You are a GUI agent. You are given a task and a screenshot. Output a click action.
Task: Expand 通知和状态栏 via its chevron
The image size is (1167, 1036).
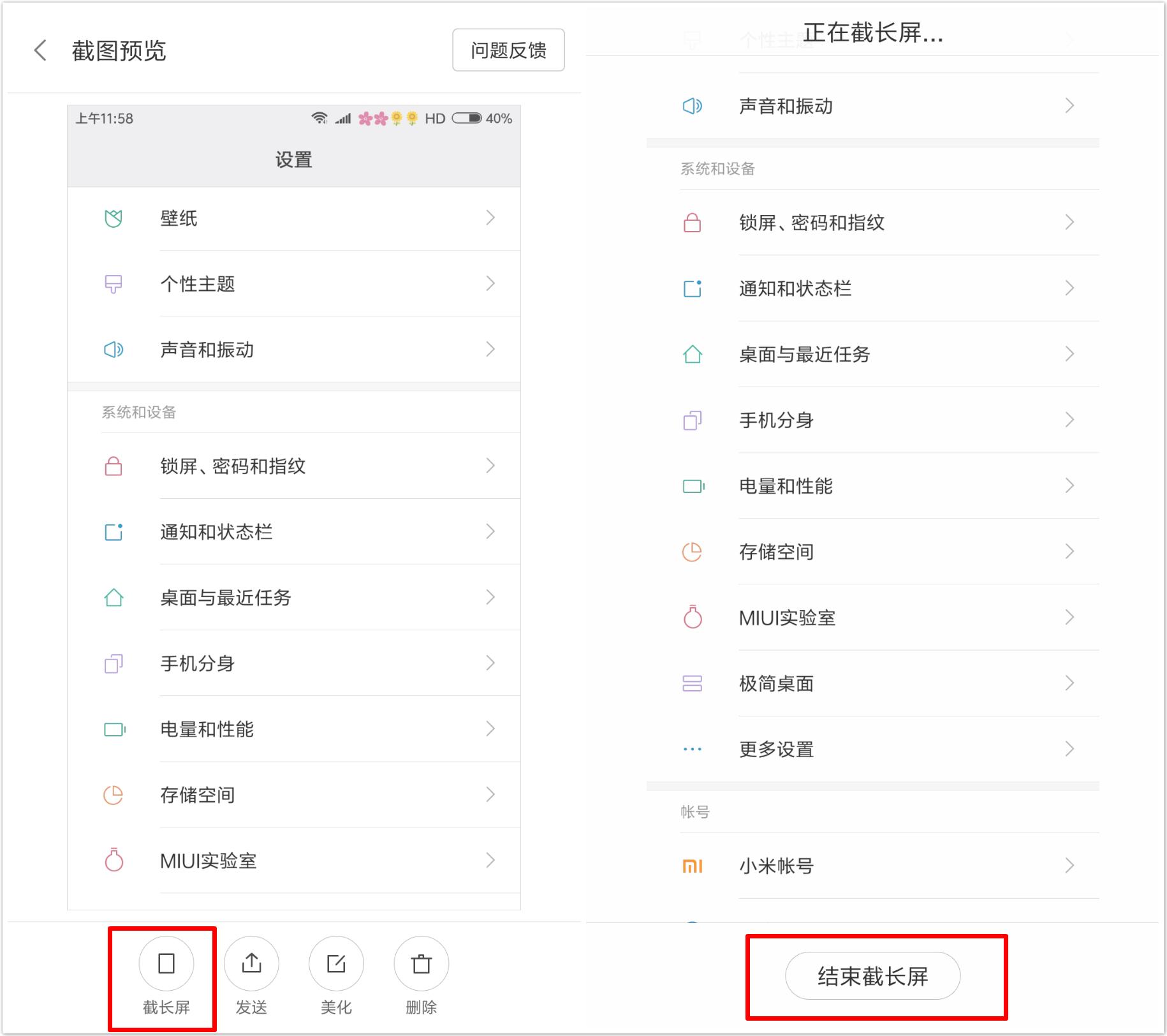pos(490,532)
